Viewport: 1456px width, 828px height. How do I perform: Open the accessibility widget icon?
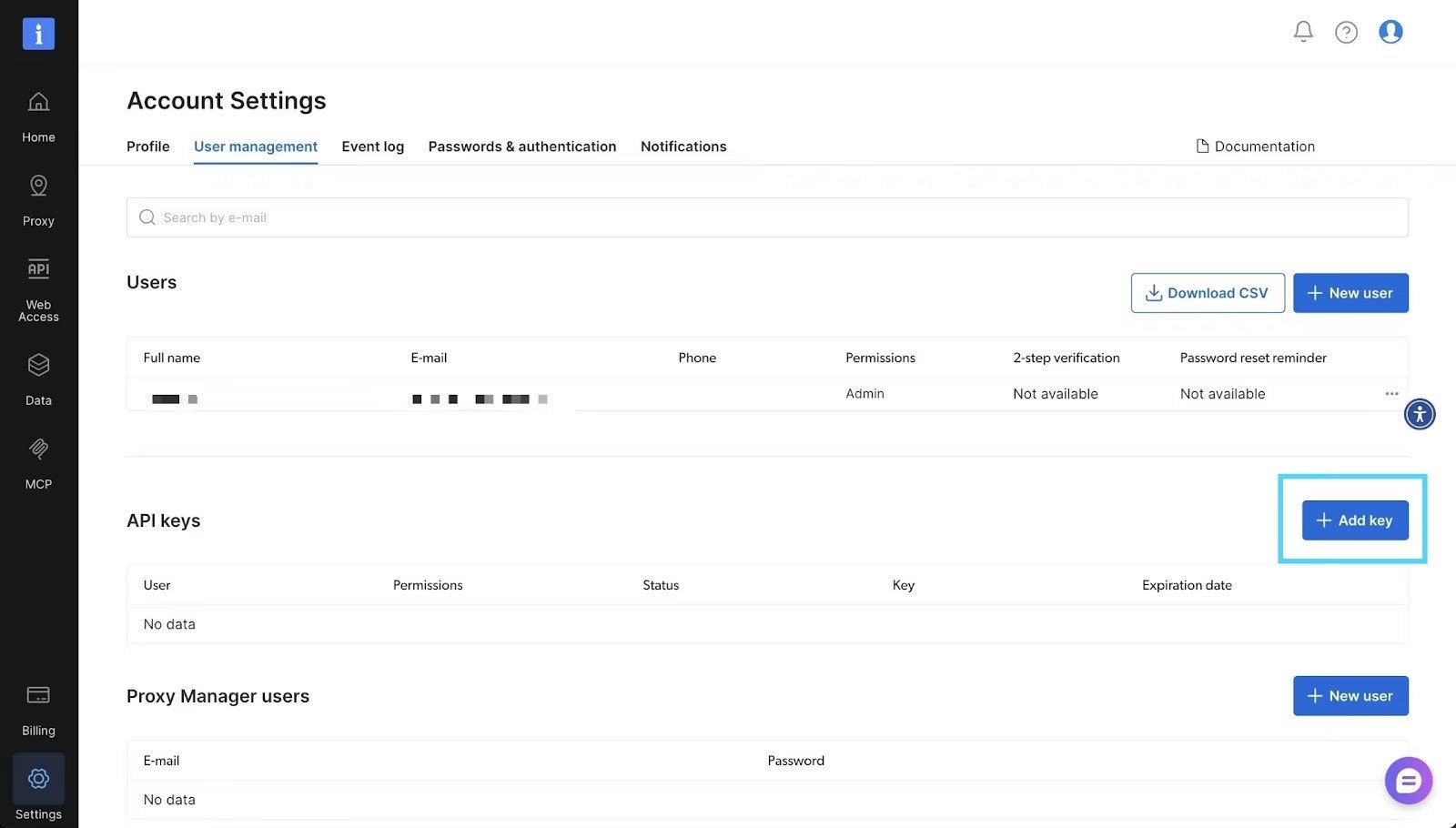1420,414
